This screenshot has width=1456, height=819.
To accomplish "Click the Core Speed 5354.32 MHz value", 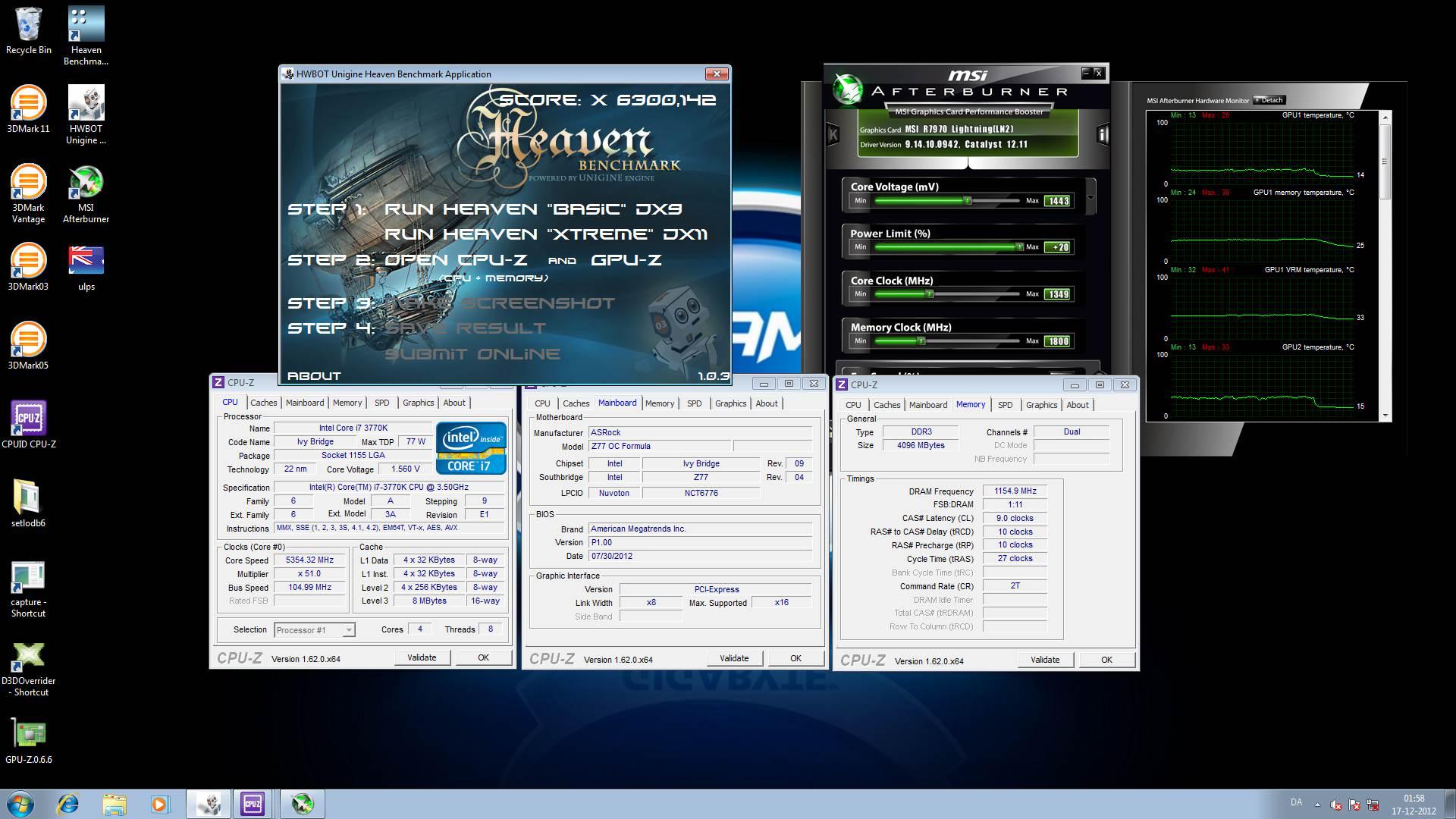I will (x=309, y=560).
